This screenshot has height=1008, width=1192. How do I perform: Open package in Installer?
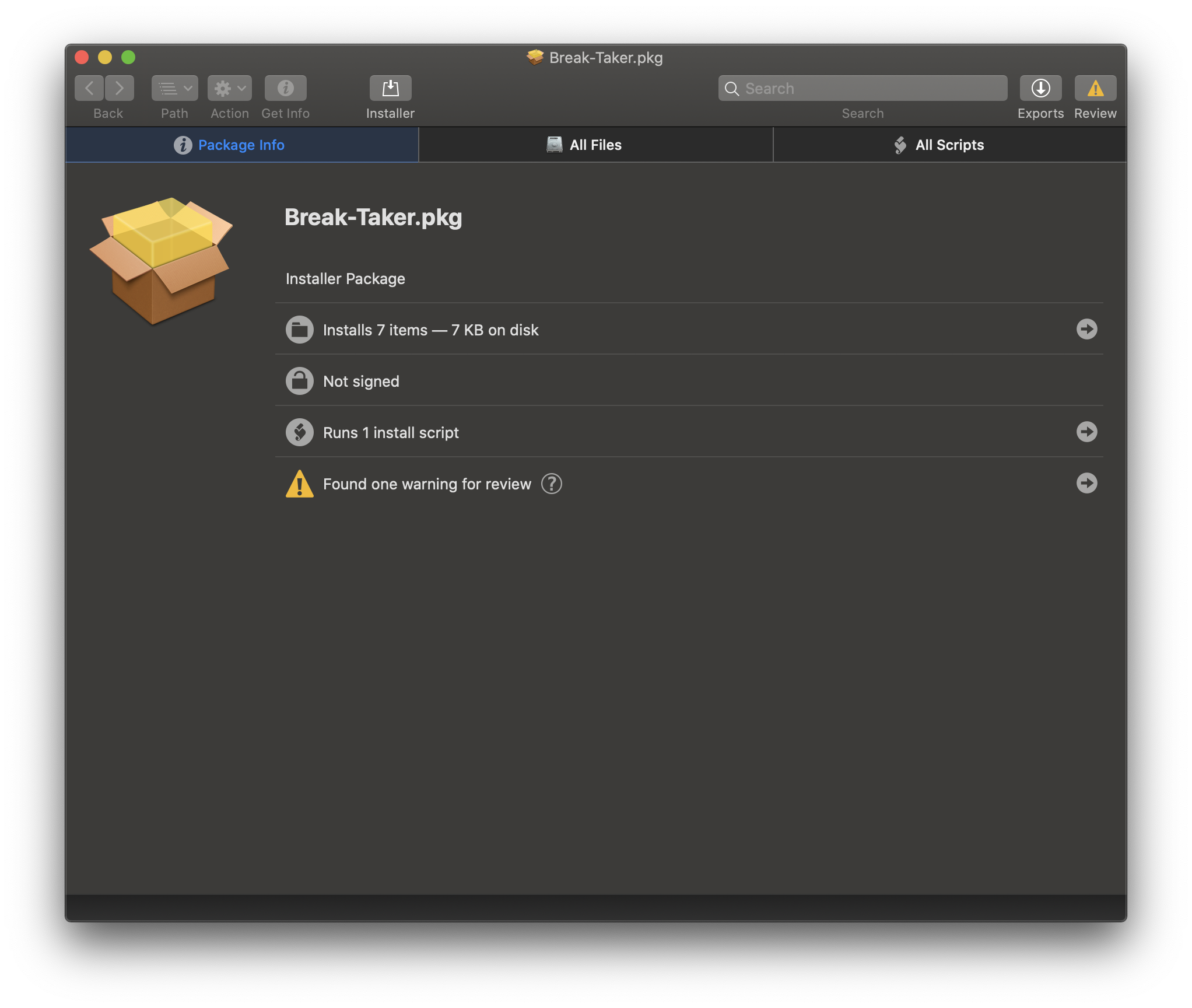tap(390, 88)
